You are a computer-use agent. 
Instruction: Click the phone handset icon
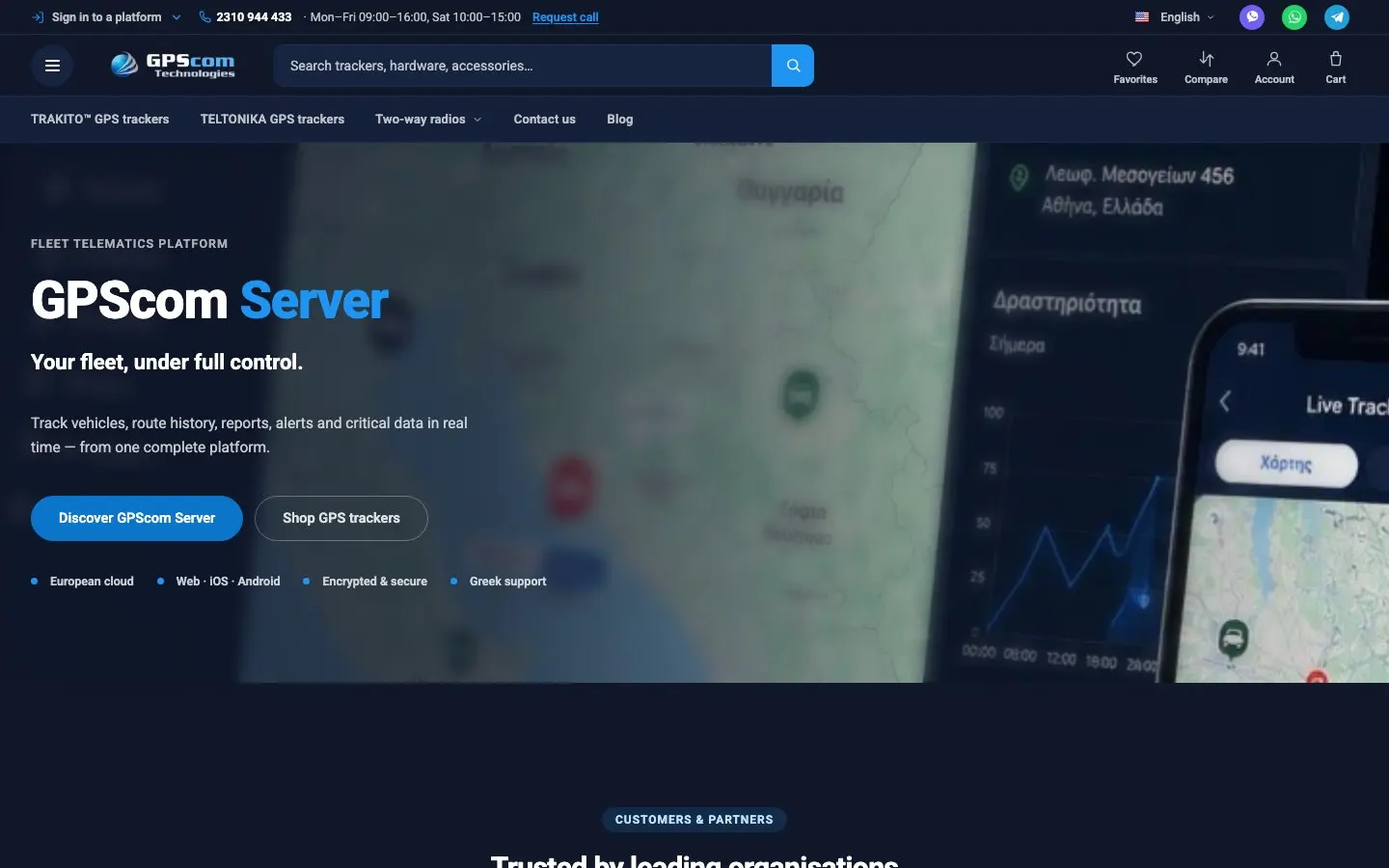204,17
